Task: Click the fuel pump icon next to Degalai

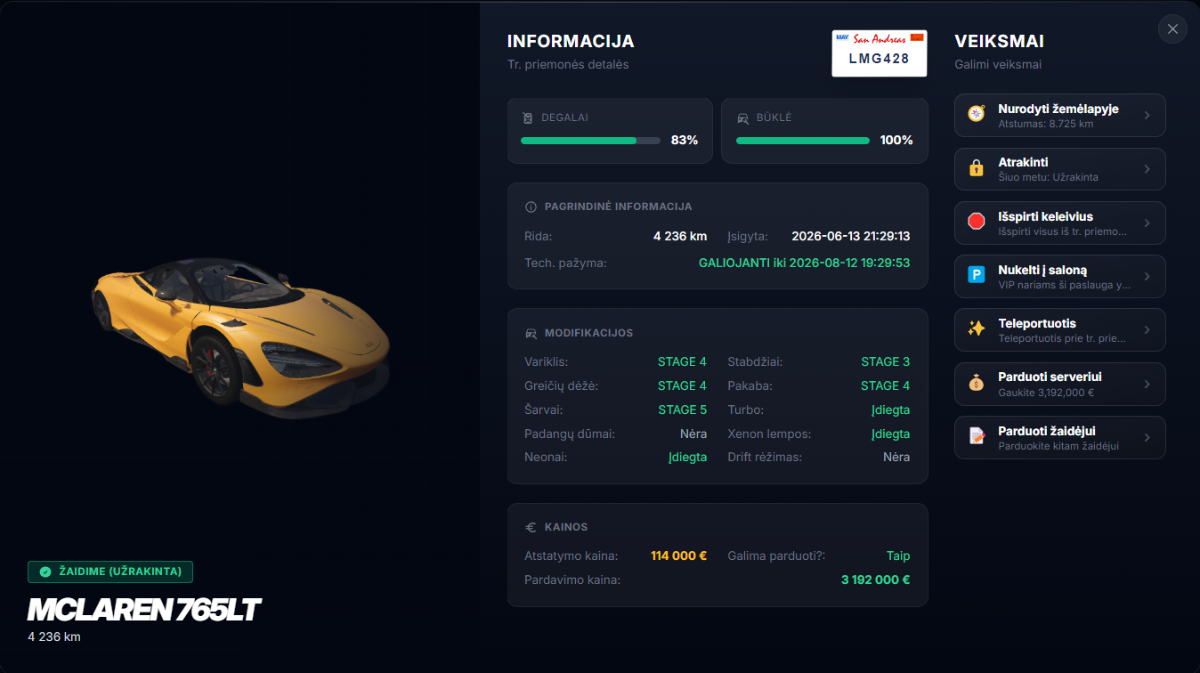Action: (527, 118)
